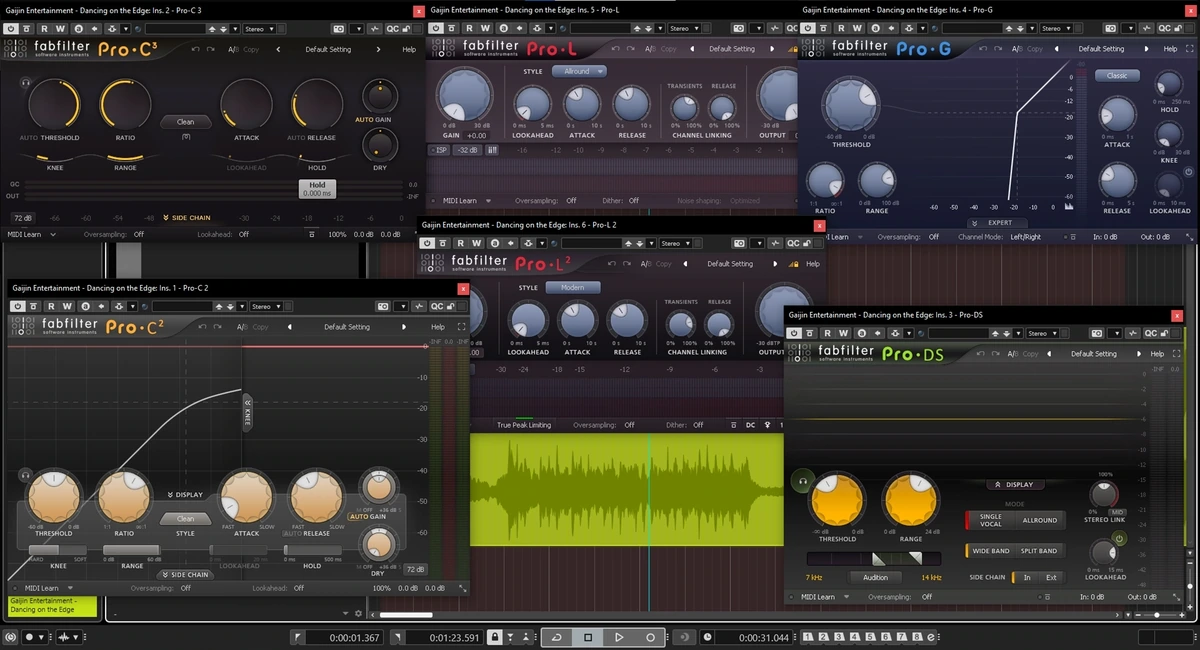The height and width of the screenshot is (650, 1200).
Task: Click the 72 dB meter scale button in Pro-C 3
Action: click(22, 218)
